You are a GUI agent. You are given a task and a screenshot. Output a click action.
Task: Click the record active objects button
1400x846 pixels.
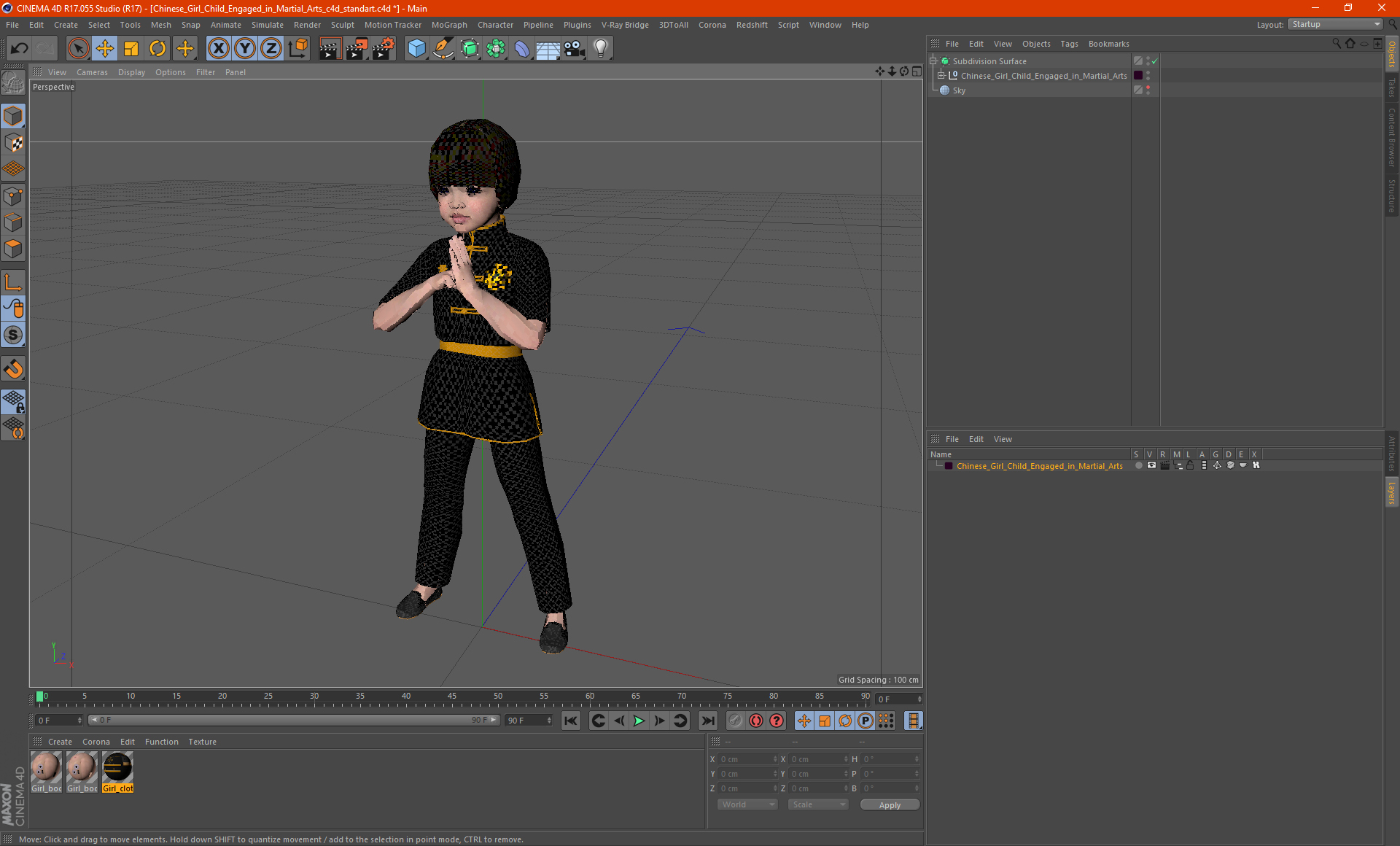[736, 721]
